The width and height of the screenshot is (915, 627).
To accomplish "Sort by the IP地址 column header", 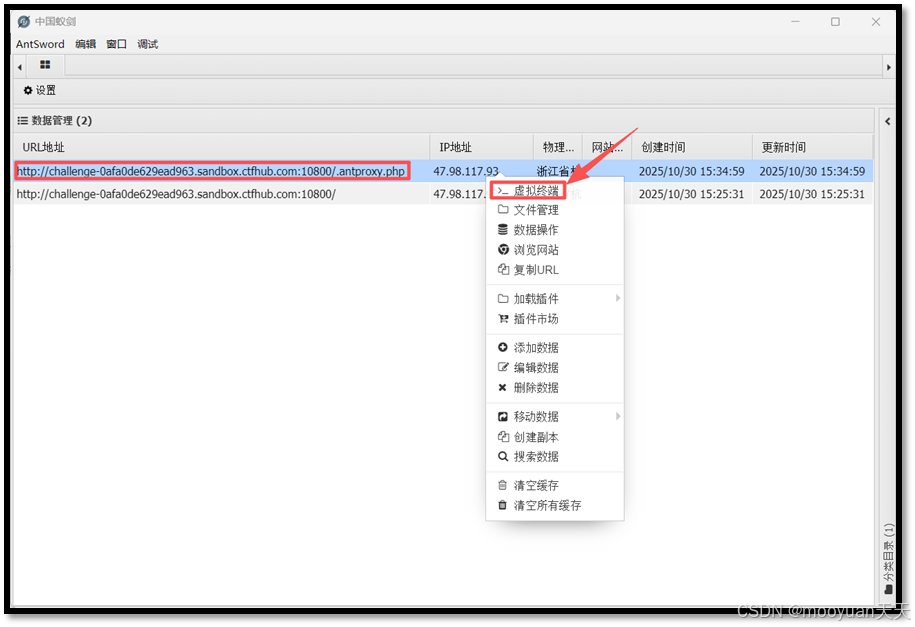I will (x=482, y=147).
